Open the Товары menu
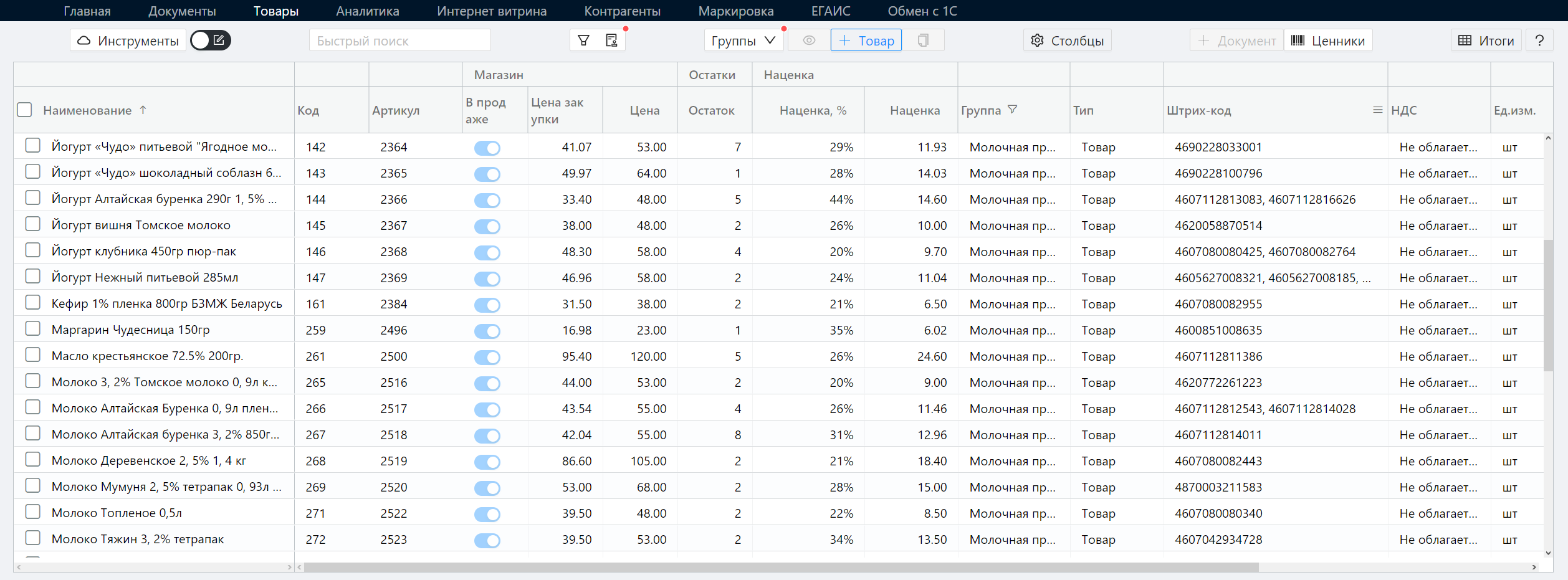Viewport: 1568px width, 580px height. (x=276, y=11)
